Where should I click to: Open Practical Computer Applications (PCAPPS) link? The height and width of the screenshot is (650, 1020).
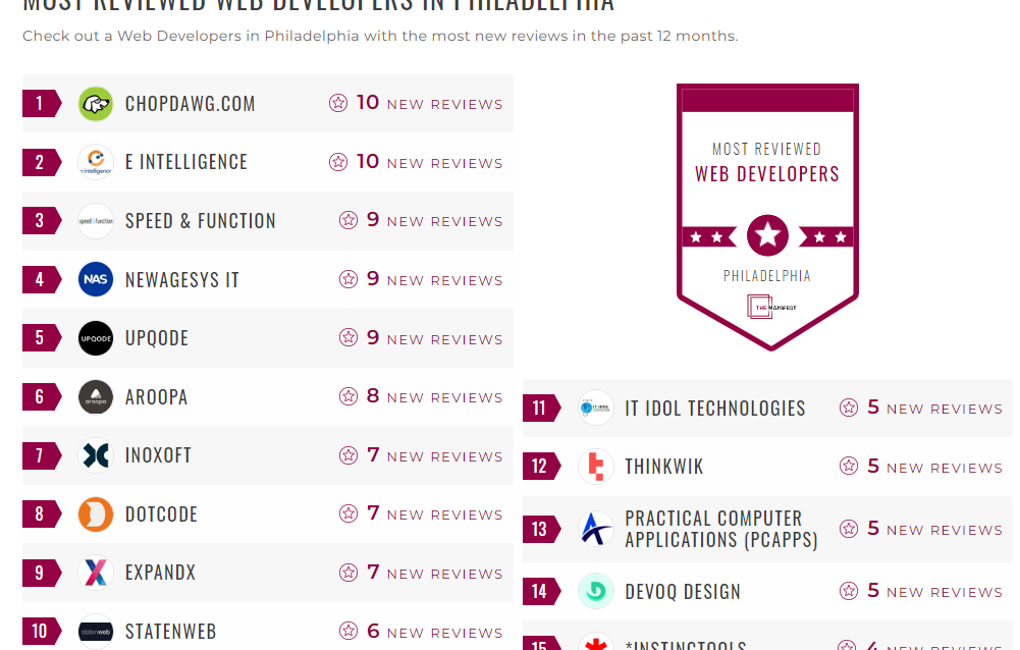point(721,529)
